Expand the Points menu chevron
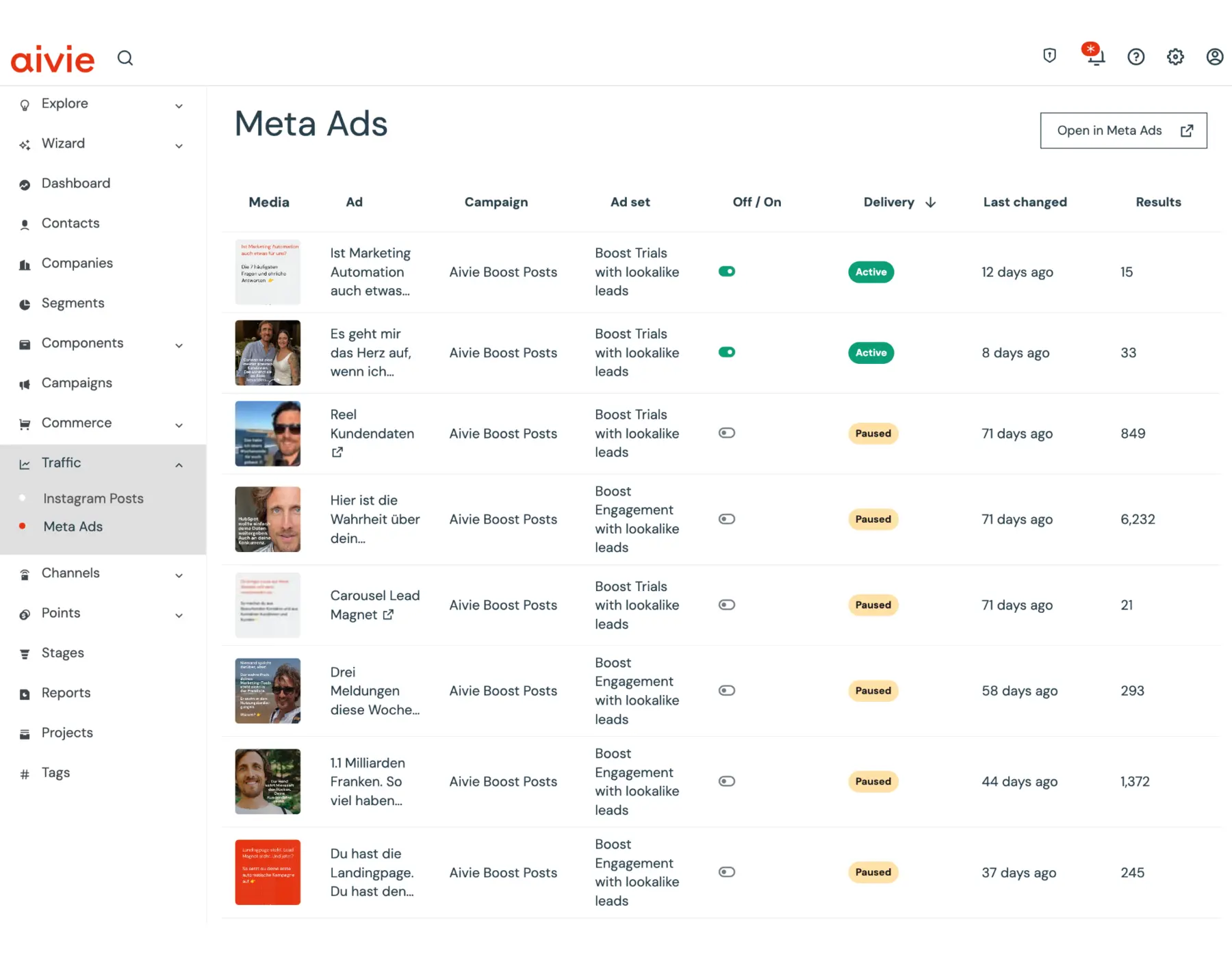The image size is (1232, 955). (179, 616)
